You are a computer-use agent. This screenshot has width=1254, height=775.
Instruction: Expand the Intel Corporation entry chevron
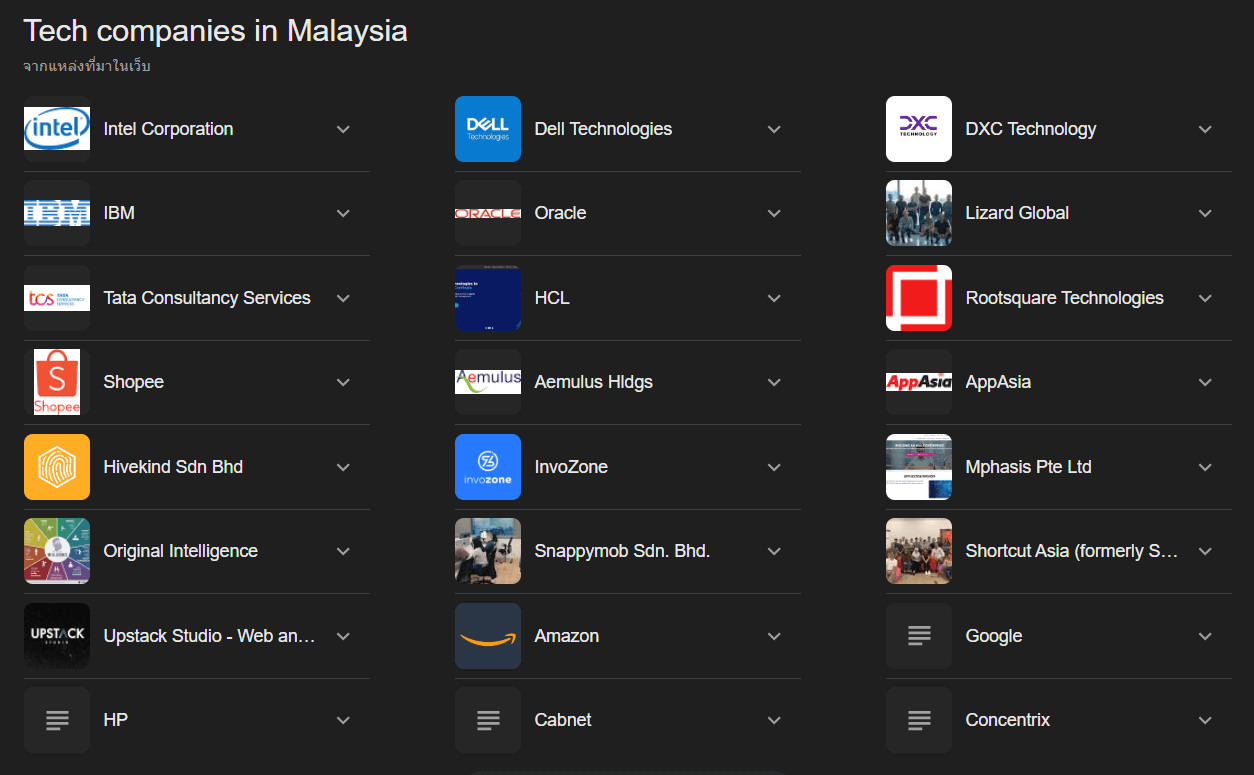343,129
